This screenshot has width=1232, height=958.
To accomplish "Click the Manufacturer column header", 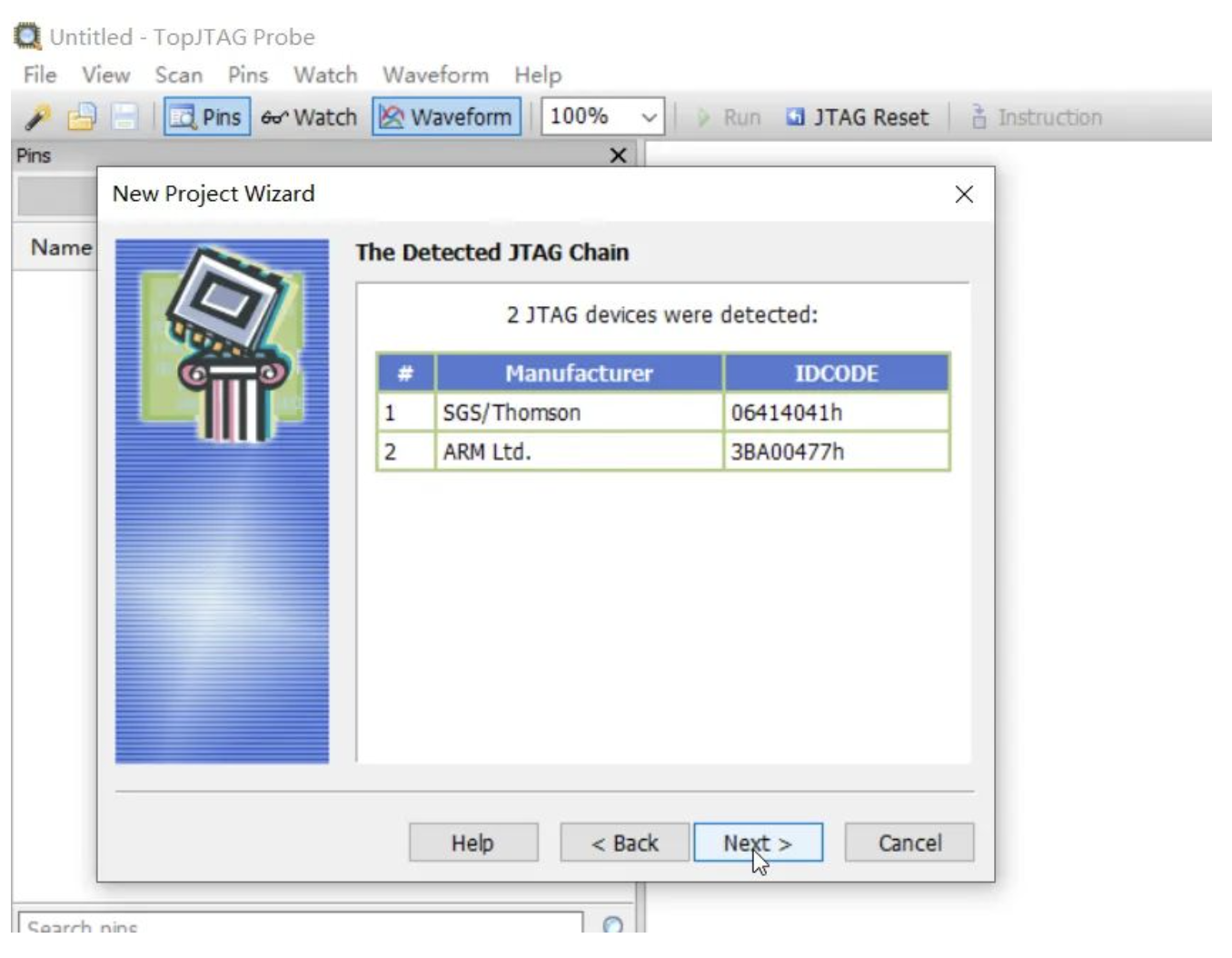I will [579, 374].
